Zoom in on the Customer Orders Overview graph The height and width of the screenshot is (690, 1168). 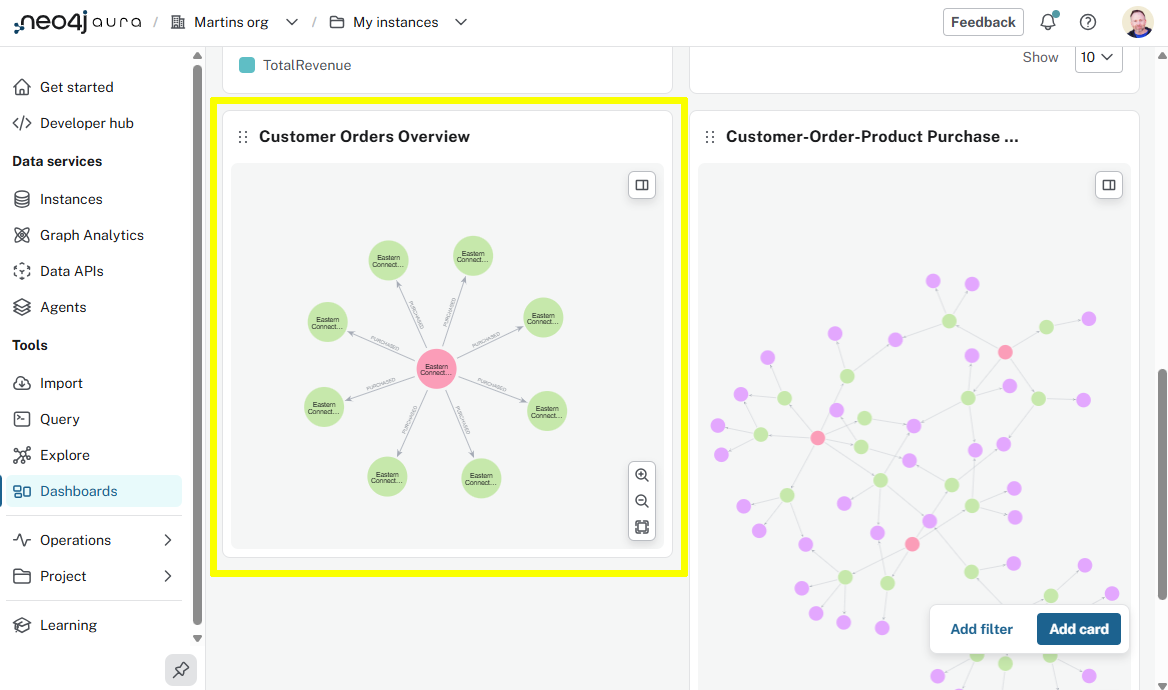(641, 475)
